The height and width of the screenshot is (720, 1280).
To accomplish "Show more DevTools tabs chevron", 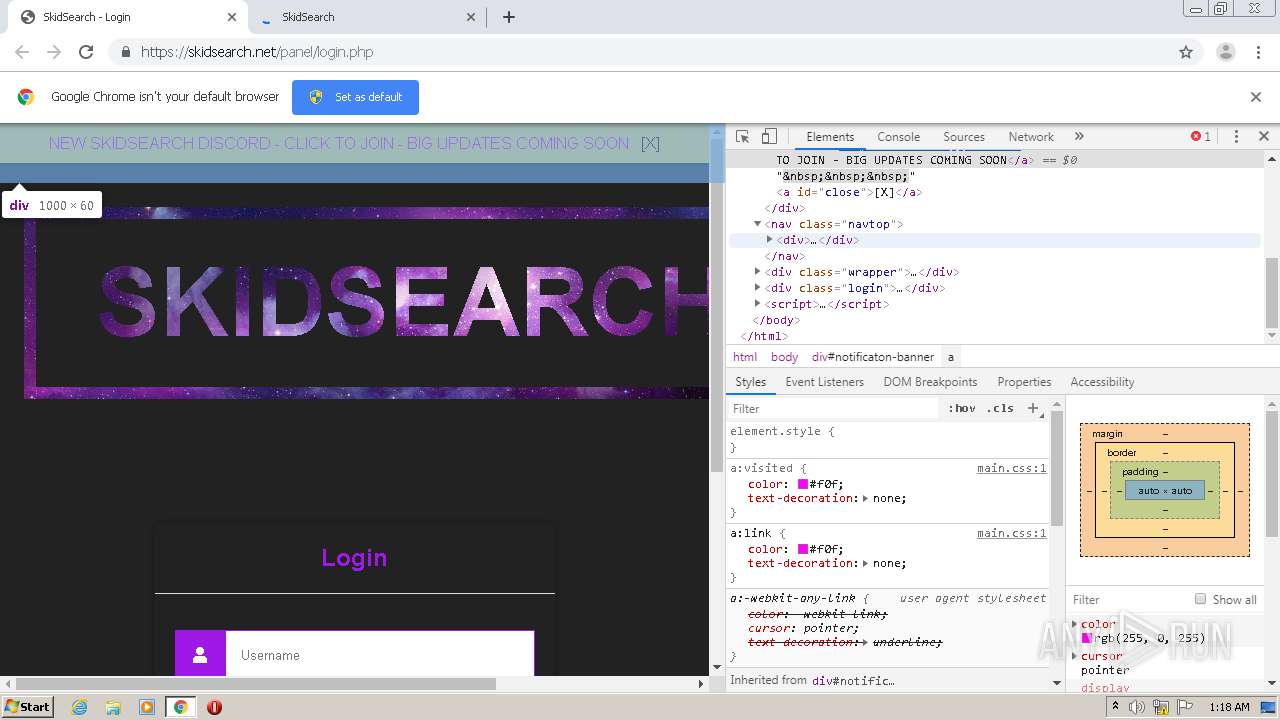I will [x=1079, y=137].
